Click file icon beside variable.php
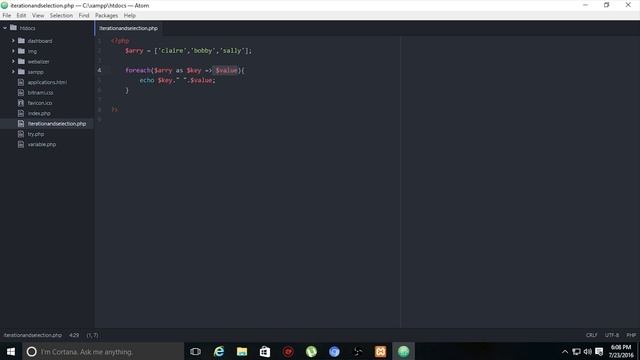 coord(21,144)
